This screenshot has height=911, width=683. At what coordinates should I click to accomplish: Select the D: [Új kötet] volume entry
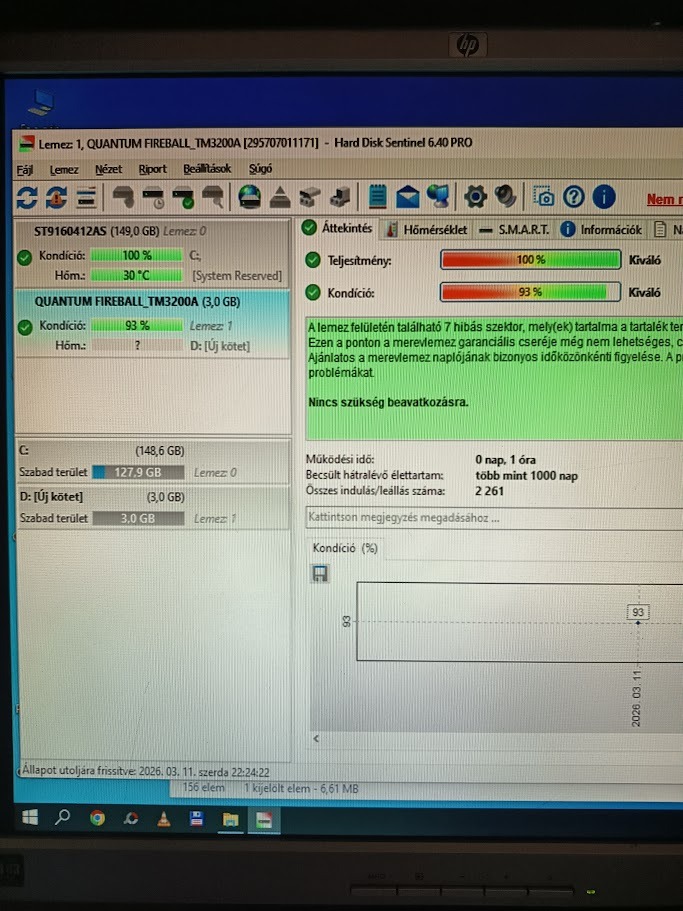click(x=153, y=508)
